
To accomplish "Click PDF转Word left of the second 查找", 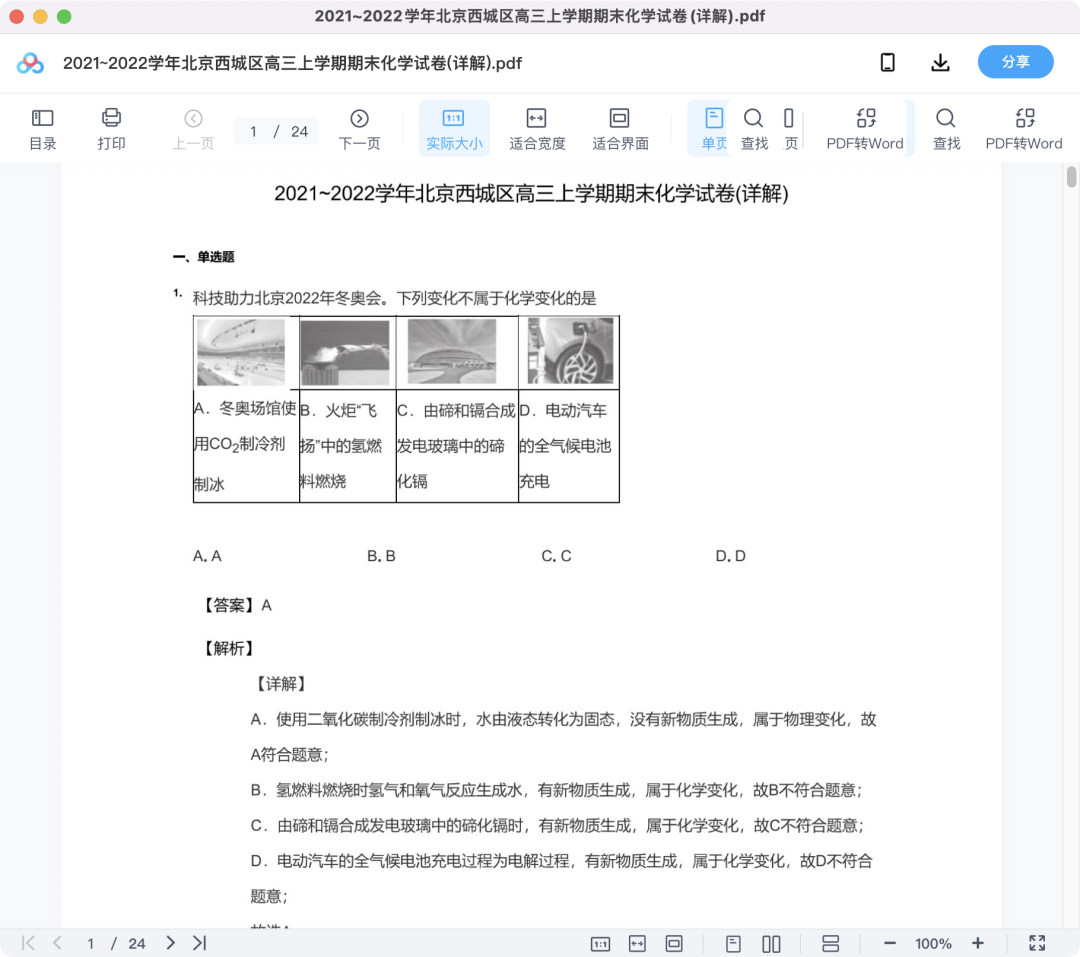I will (x=865, y=129).
